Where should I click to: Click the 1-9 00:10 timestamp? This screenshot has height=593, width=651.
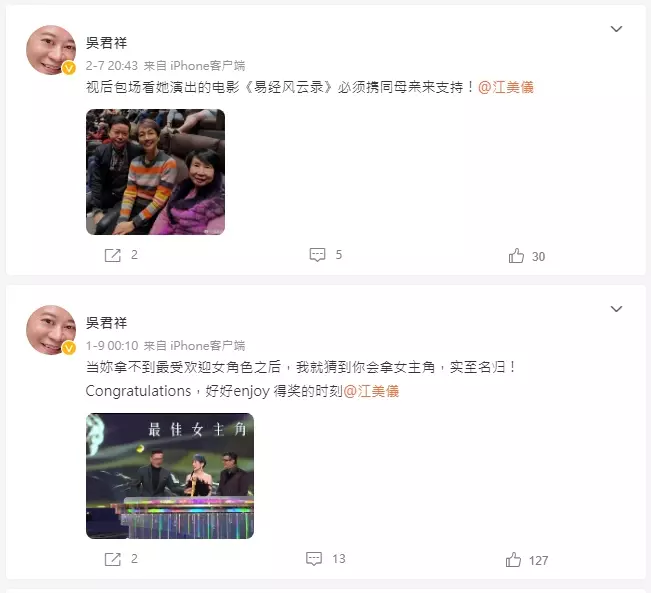click(x=112, y=346)
